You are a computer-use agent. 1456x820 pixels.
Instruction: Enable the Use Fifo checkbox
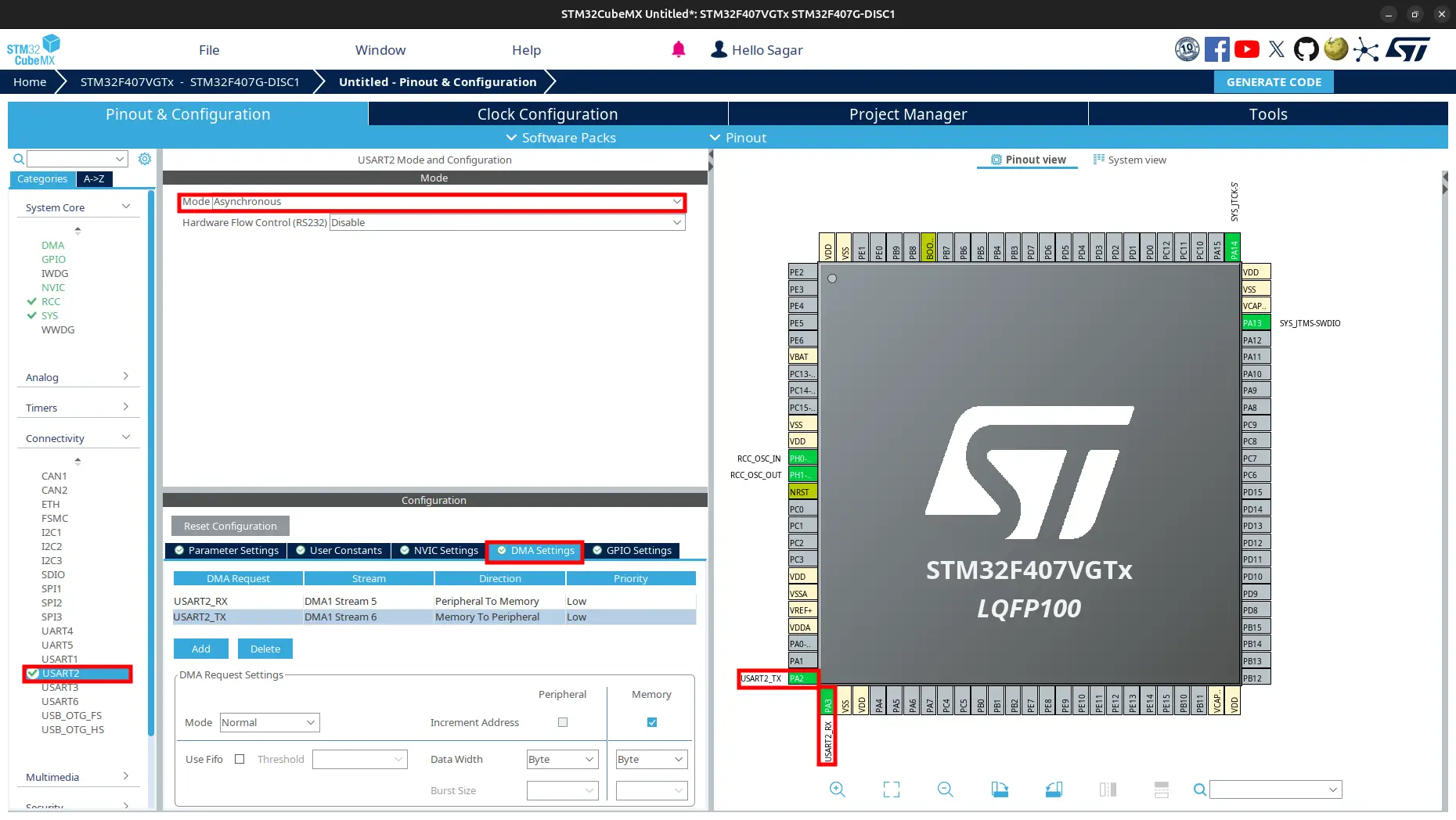(240, 759)
